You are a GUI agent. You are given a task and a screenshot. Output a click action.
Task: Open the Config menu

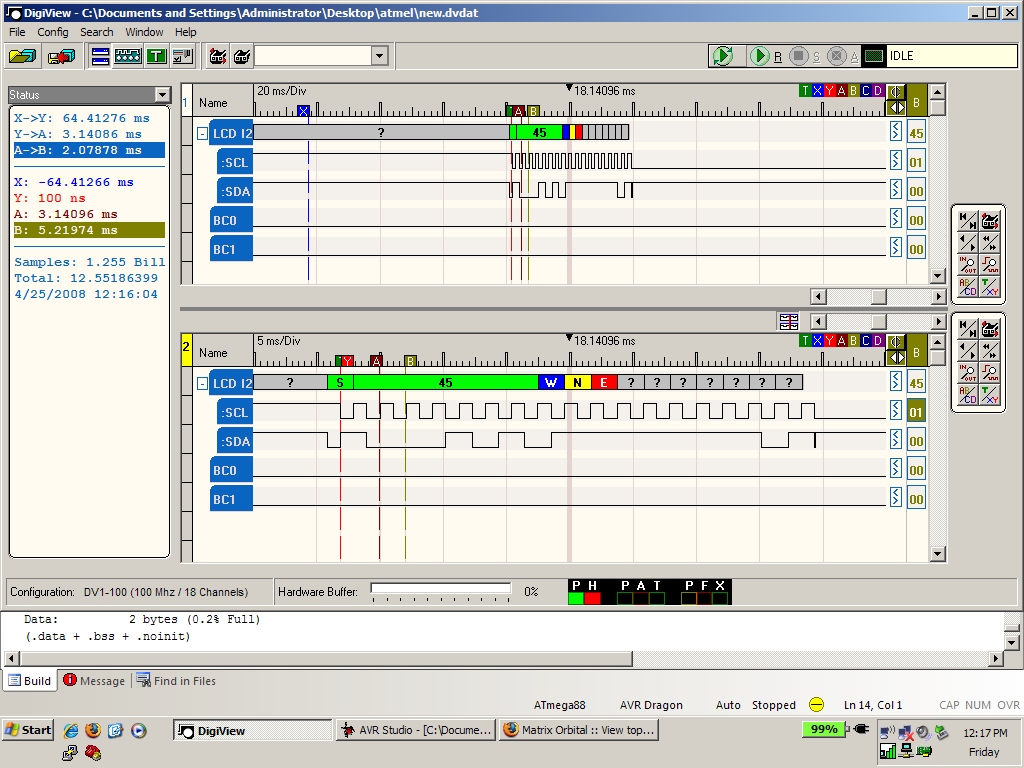point(52,32)
